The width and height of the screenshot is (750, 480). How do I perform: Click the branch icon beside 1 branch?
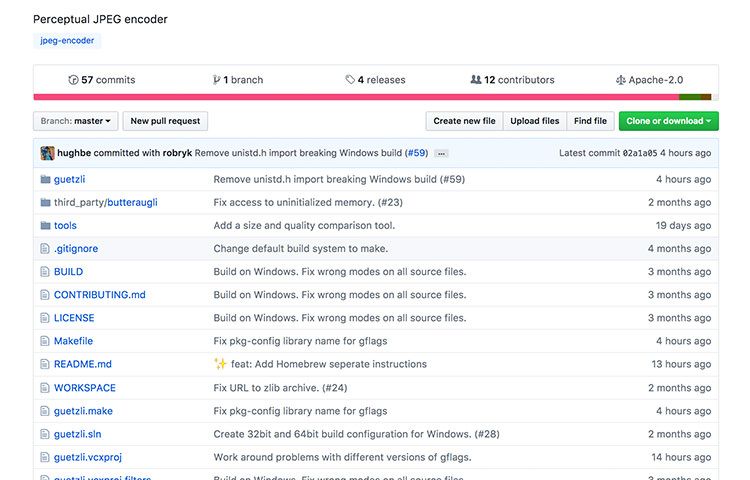coord(216,80)
